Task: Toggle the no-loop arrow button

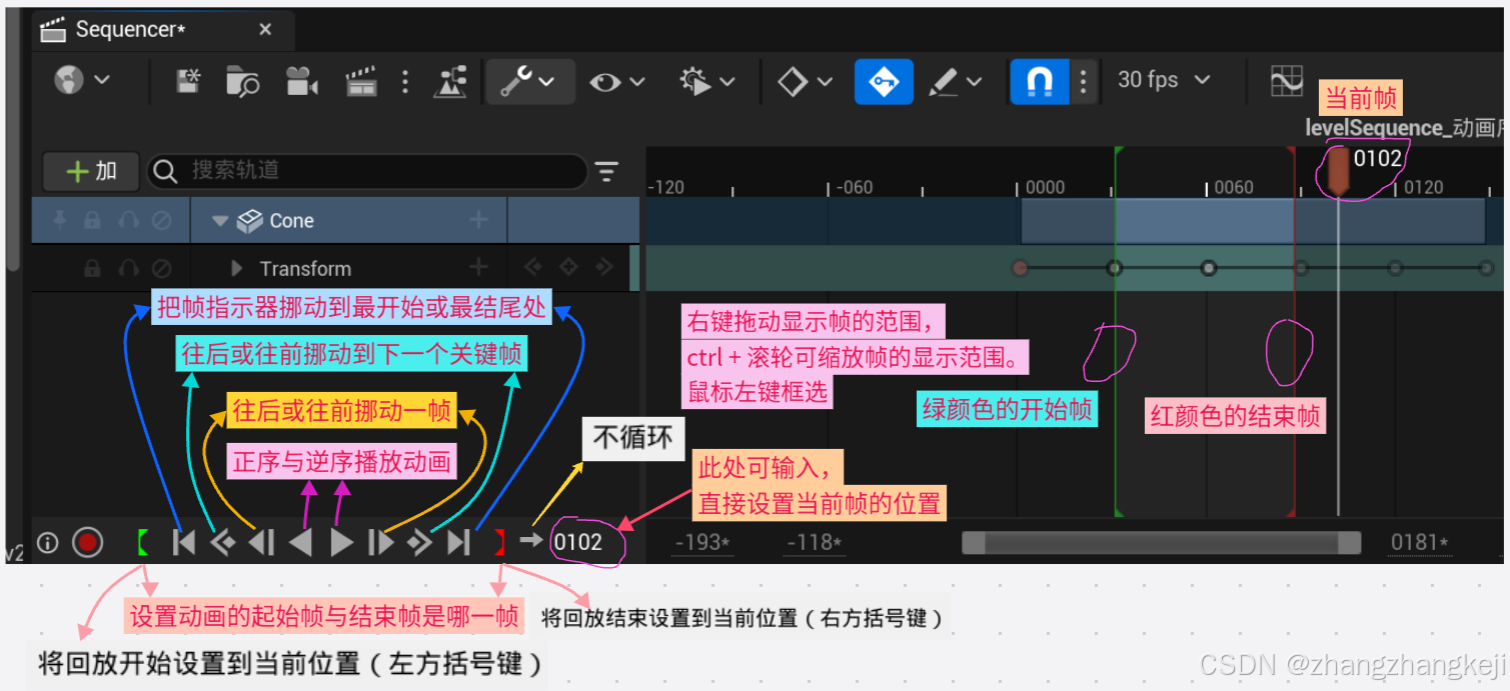Action: coord(531,541)
